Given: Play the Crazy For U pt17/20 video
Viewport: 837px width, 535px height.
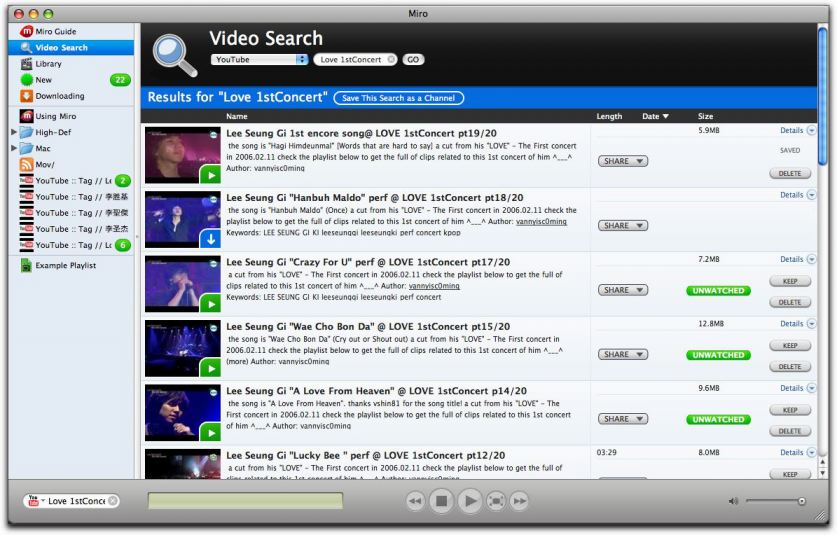Looking at the screenshot, I should pyautogui.click(x=210, y=304).
